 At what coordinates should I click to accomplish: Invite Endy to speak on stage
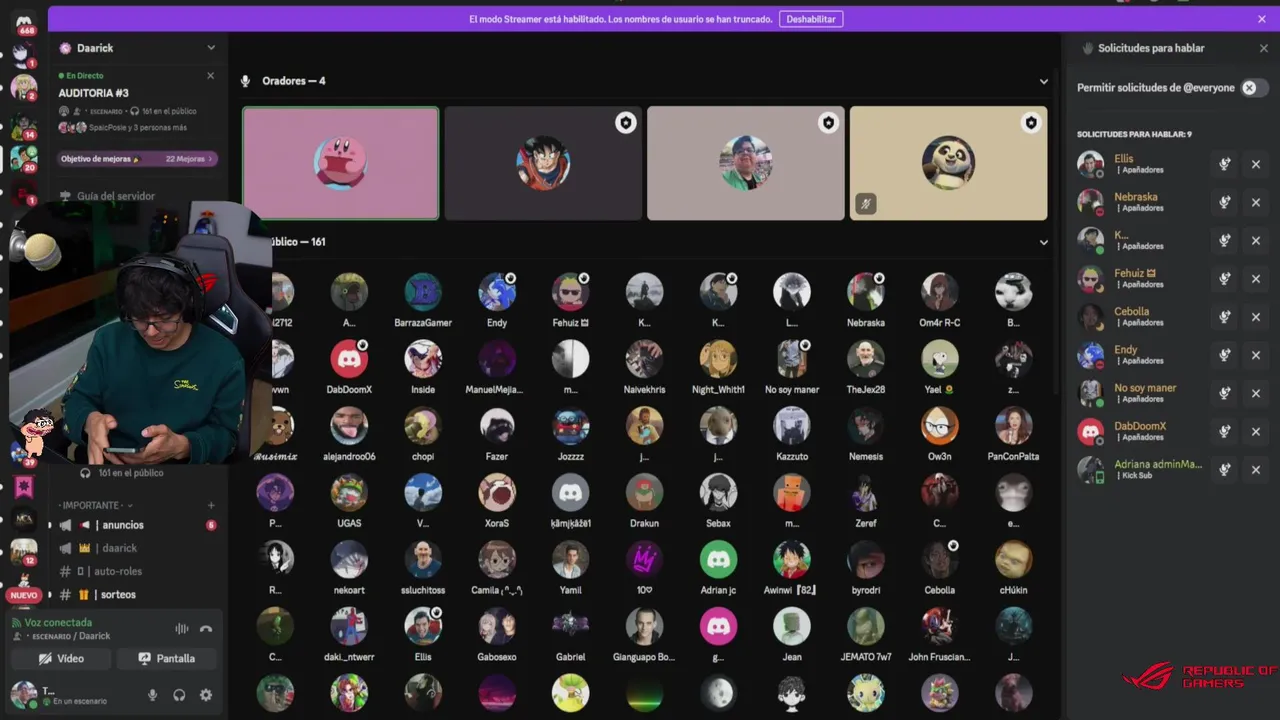point(1224,355)
